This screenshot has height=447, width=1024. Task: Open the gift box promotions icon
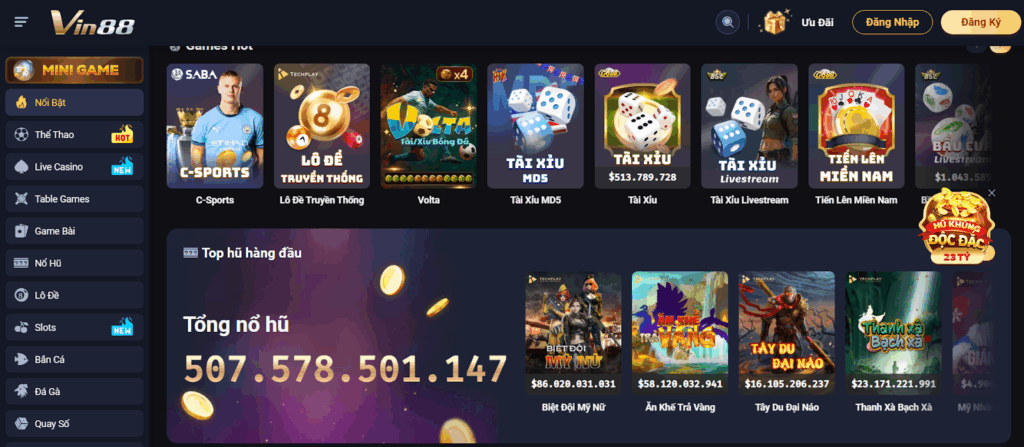point(775,22)
